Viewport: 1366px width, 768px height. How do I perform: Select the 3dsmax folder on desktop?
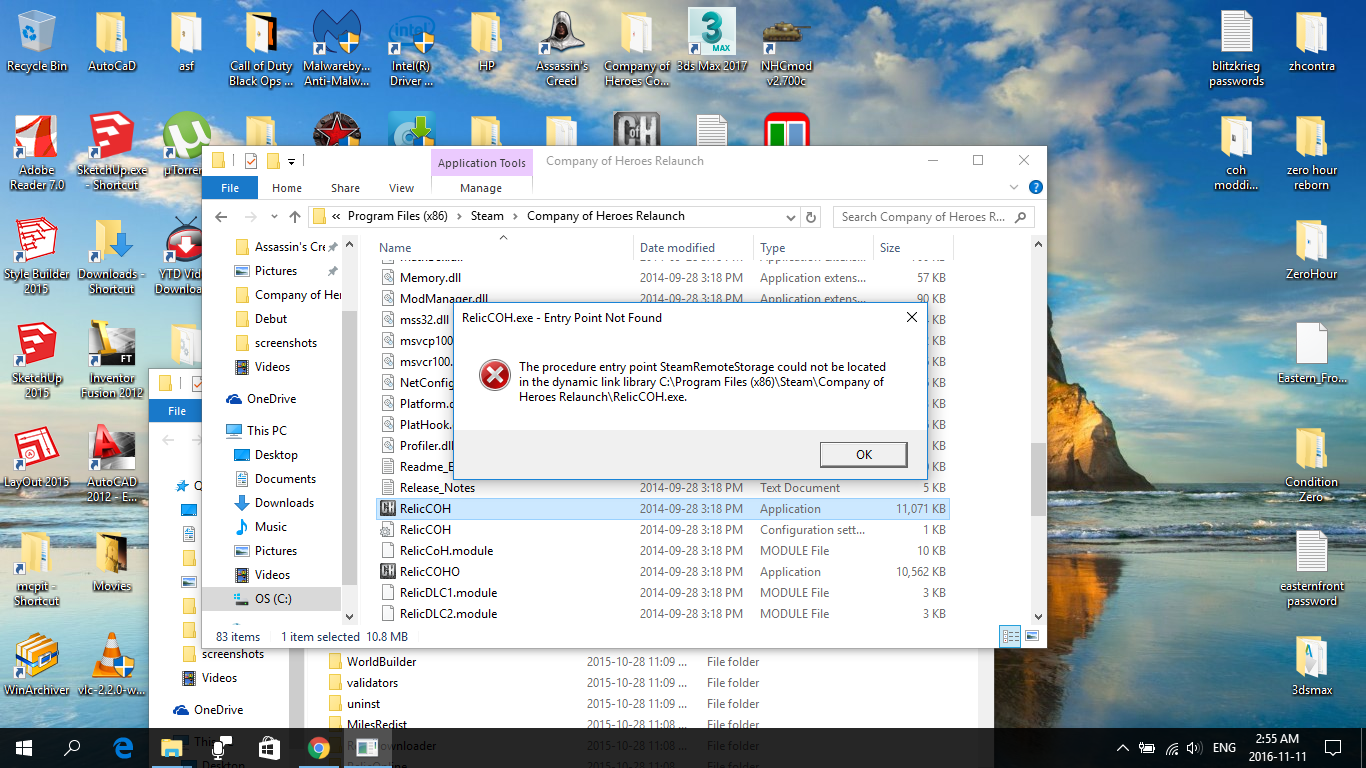point(1311,665)
